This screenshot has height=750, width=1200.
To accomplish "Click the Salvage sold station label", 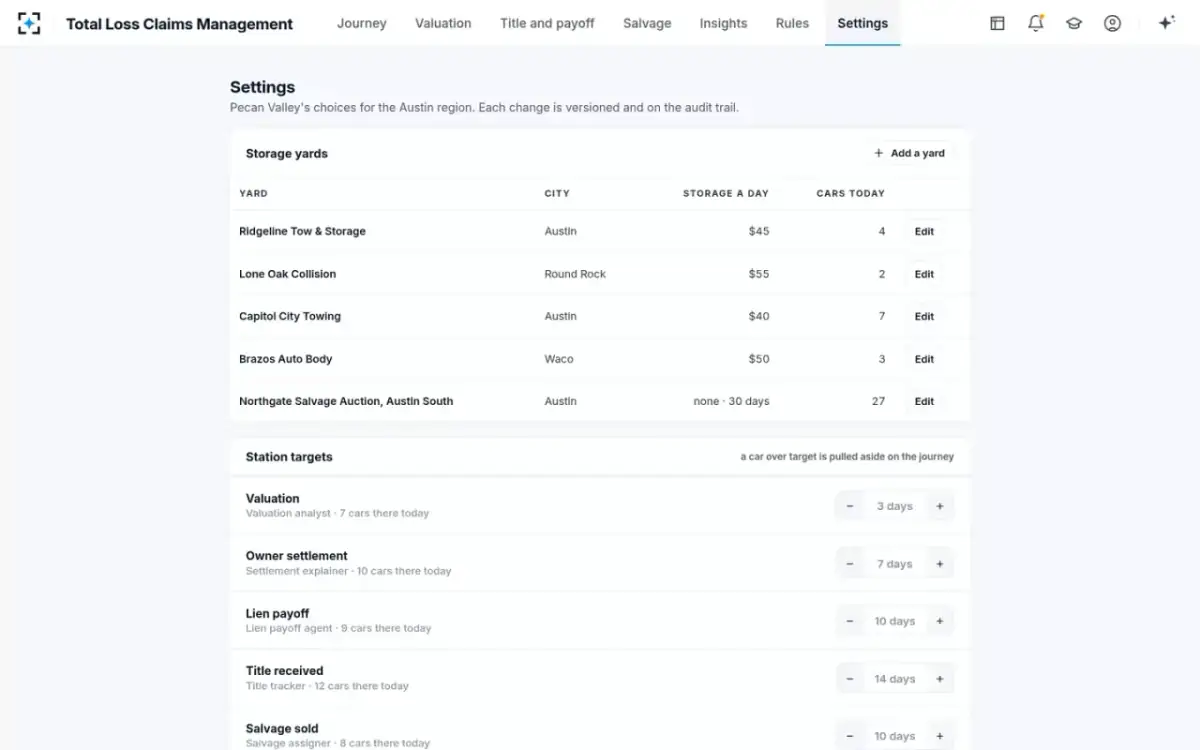I will 282,729.
